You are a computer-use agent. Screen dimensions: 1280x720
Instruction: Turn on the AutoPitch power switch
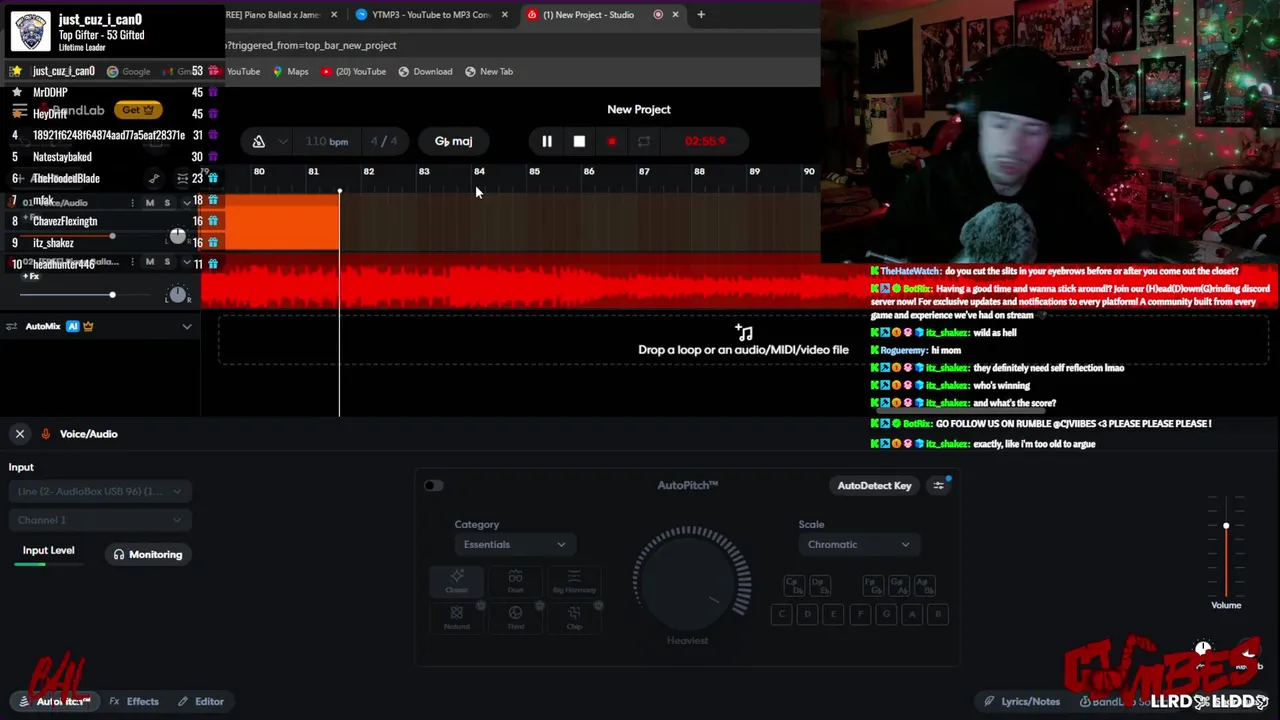pyautogui.click(x=433, y=486)
